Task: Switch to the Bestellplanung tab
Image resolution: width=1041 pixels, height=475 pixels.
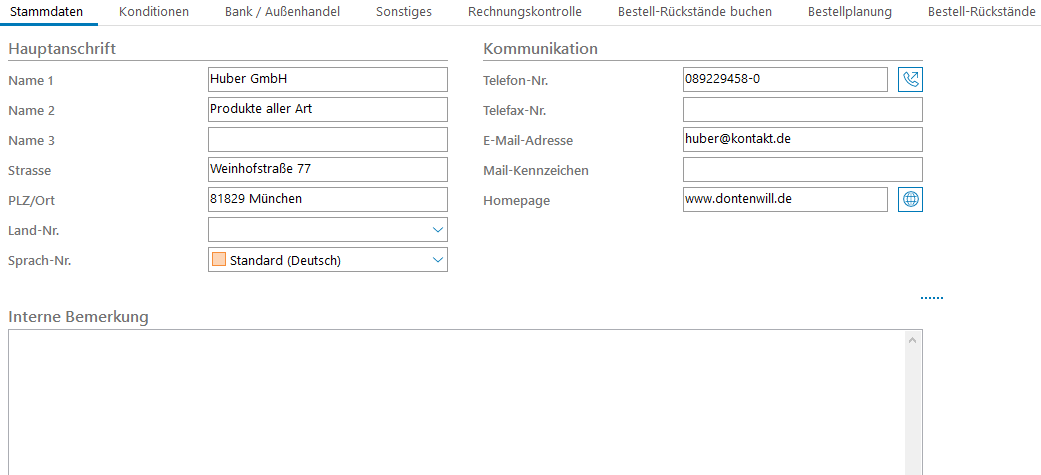Action: tap(850, 12)
